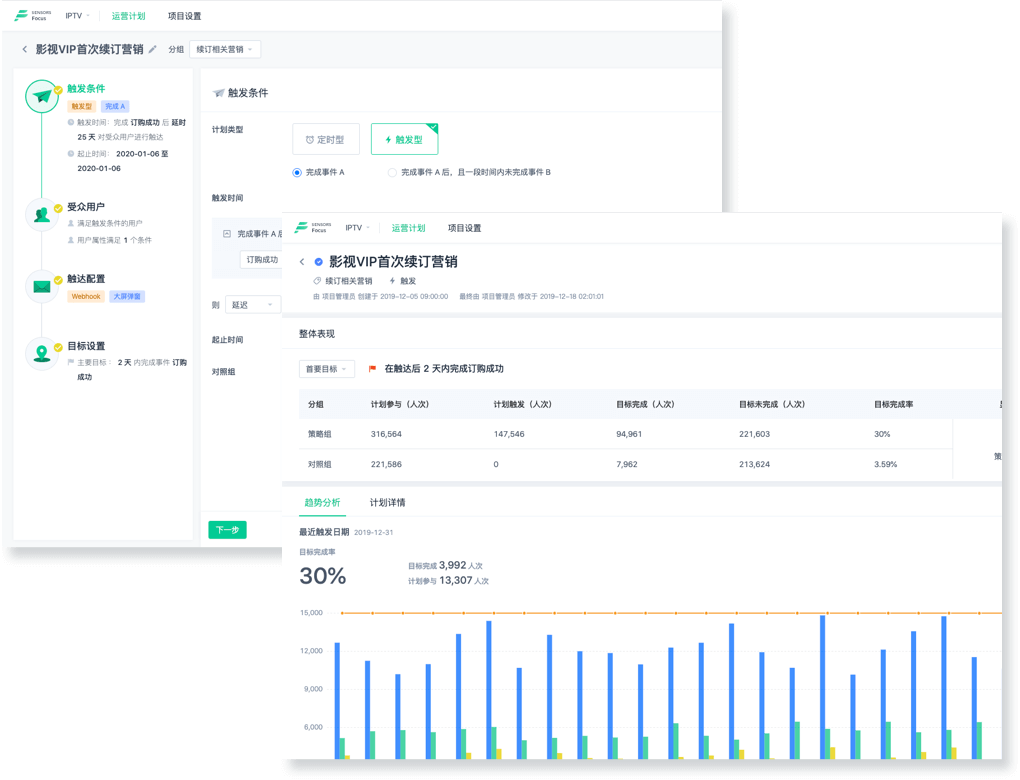The image size is (1020, 780).
Task: Click the pencil edit icon beside plan title
Action: (x=153, y=49)
